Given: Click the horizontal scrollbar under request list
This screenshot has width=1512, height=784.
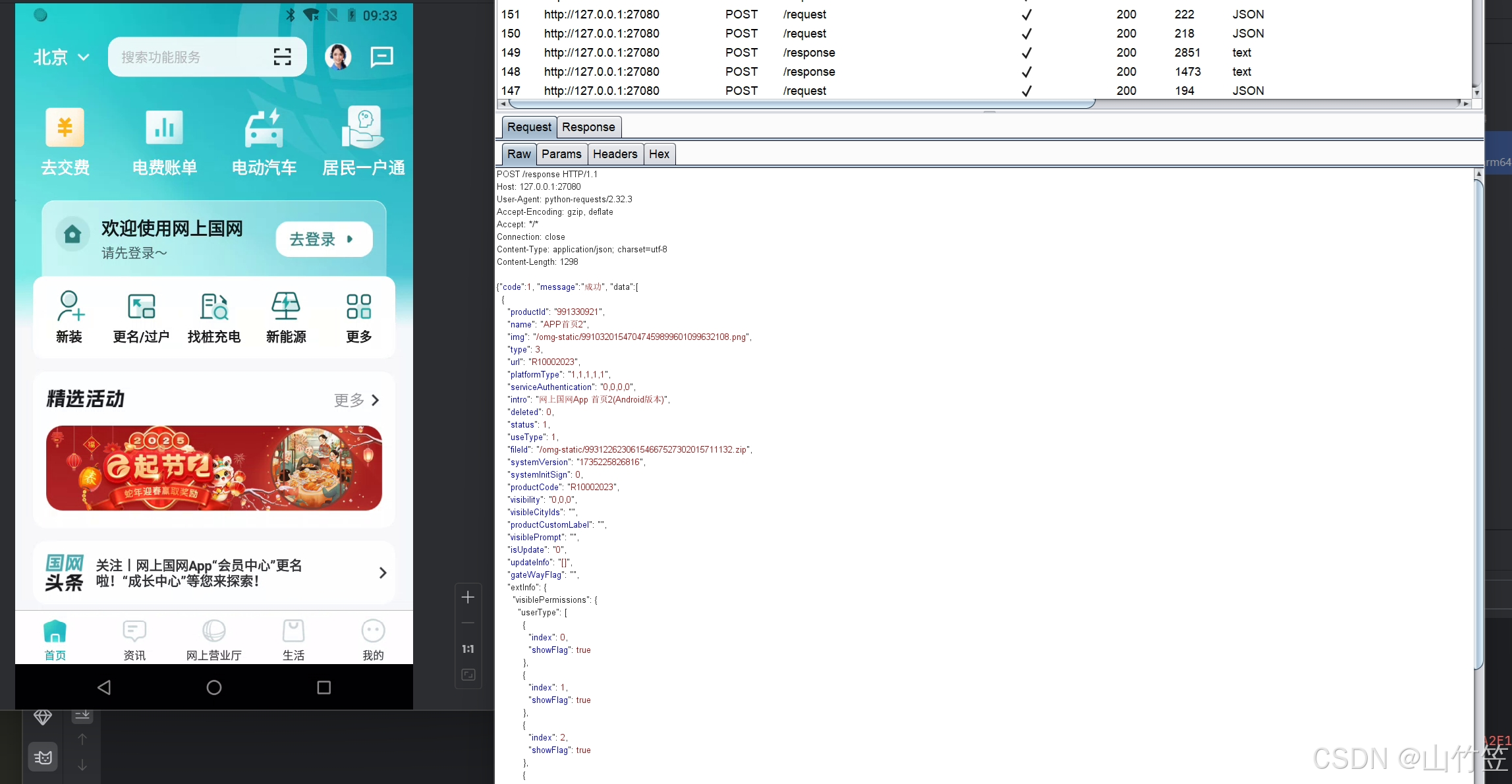Looking at the screenshot, I should click(800, 103).
